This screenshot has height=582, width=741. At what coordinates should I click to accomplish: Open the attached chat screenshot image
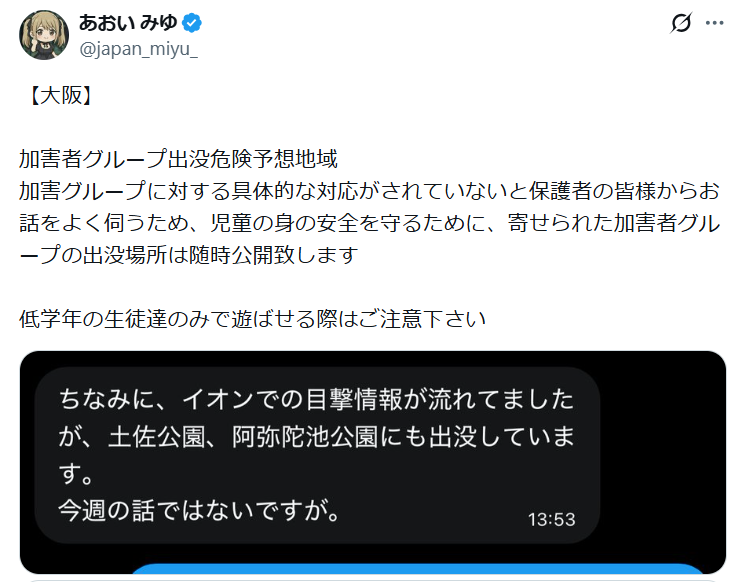pos(373,462)
